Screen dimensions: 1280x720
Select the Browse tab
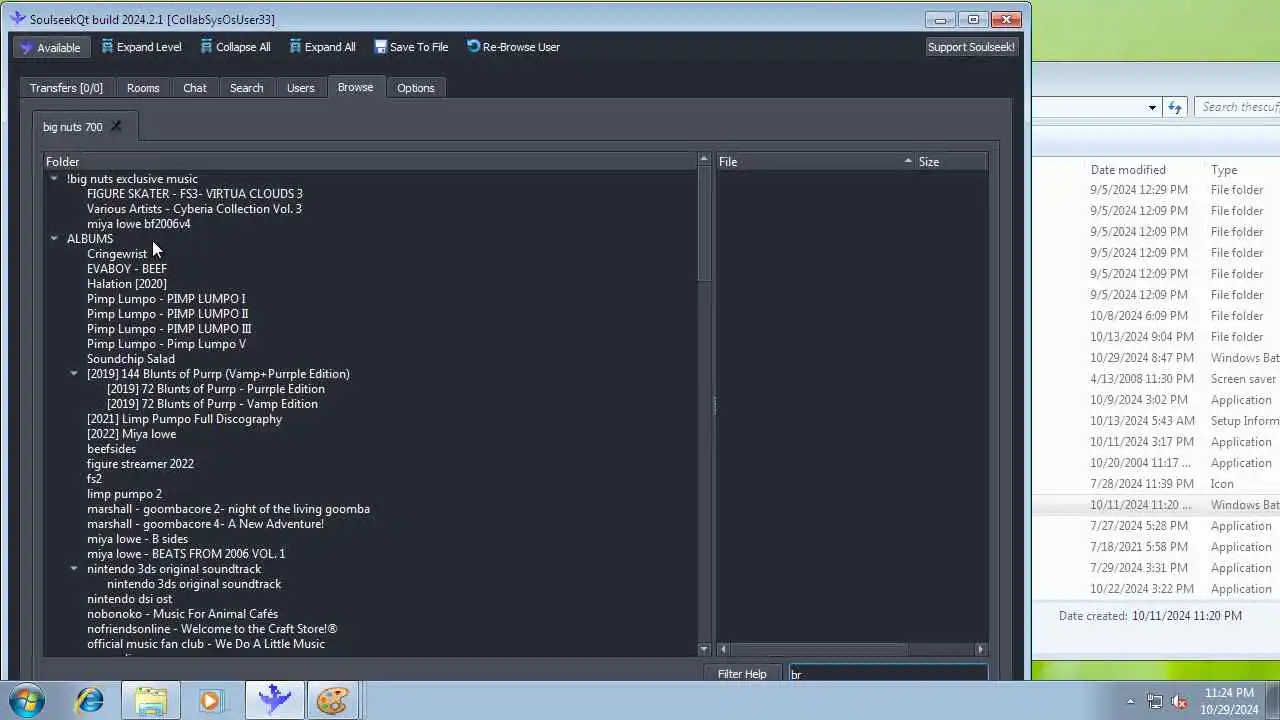(355, 87)
